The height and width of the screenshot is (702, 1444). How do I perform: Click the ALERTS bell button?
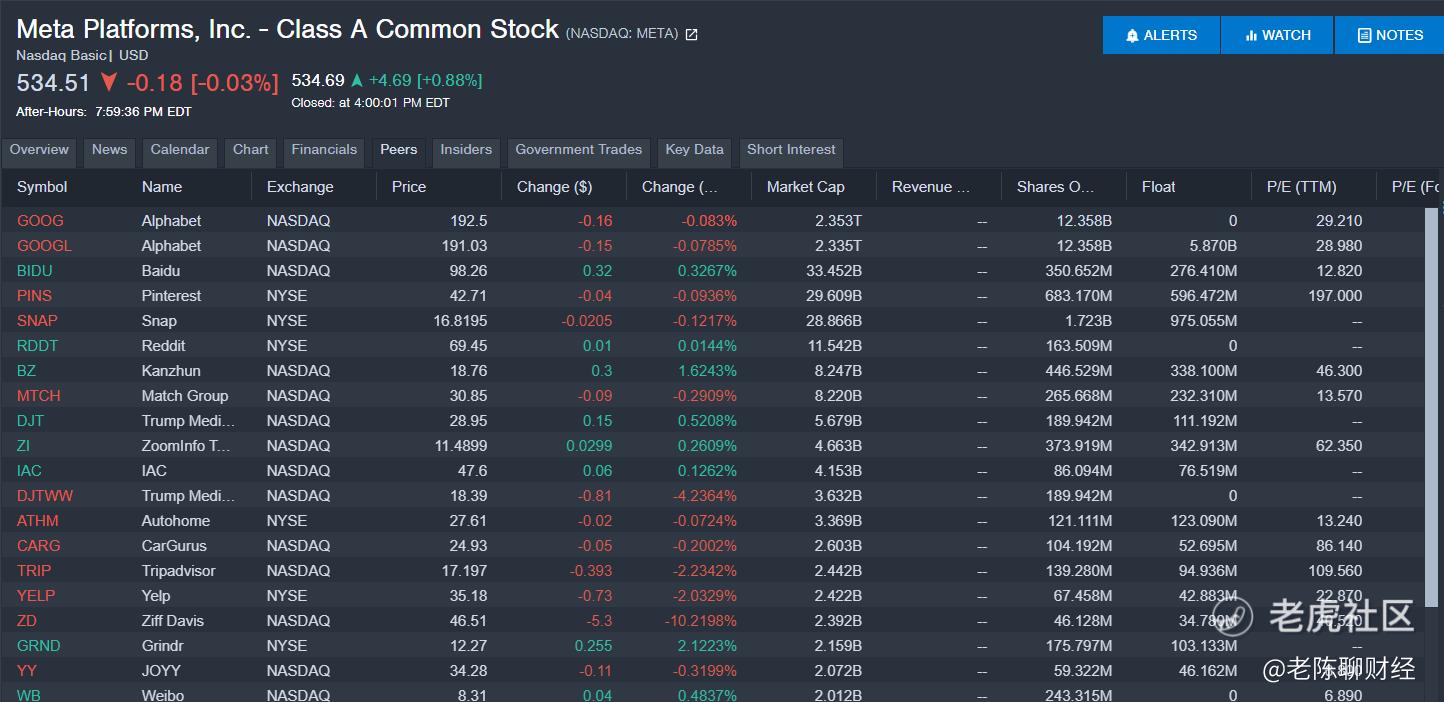tap(1161, 35)
